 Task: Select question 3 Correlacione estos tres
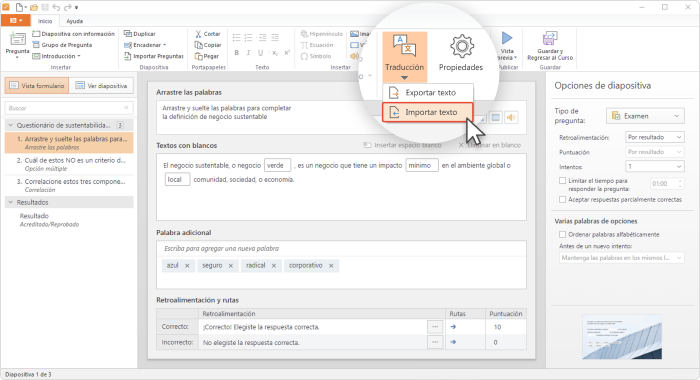69,185
